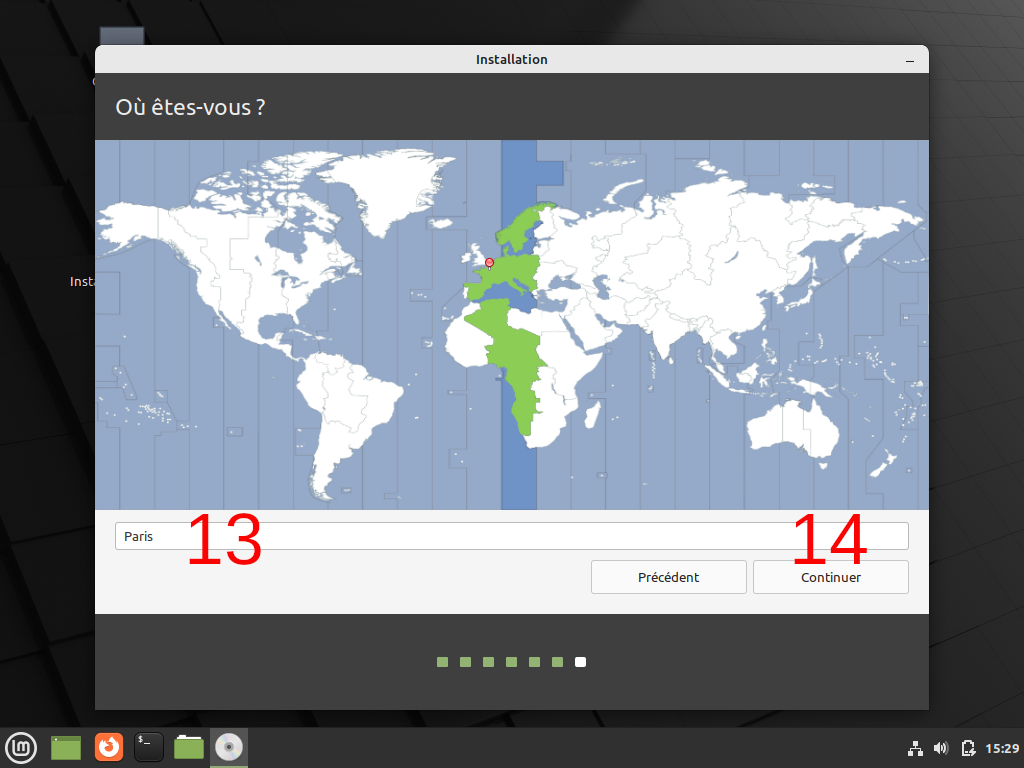Click the network status icon in system tray
1024x768 pixels.
pyautogui.click(x=915, y=747)
